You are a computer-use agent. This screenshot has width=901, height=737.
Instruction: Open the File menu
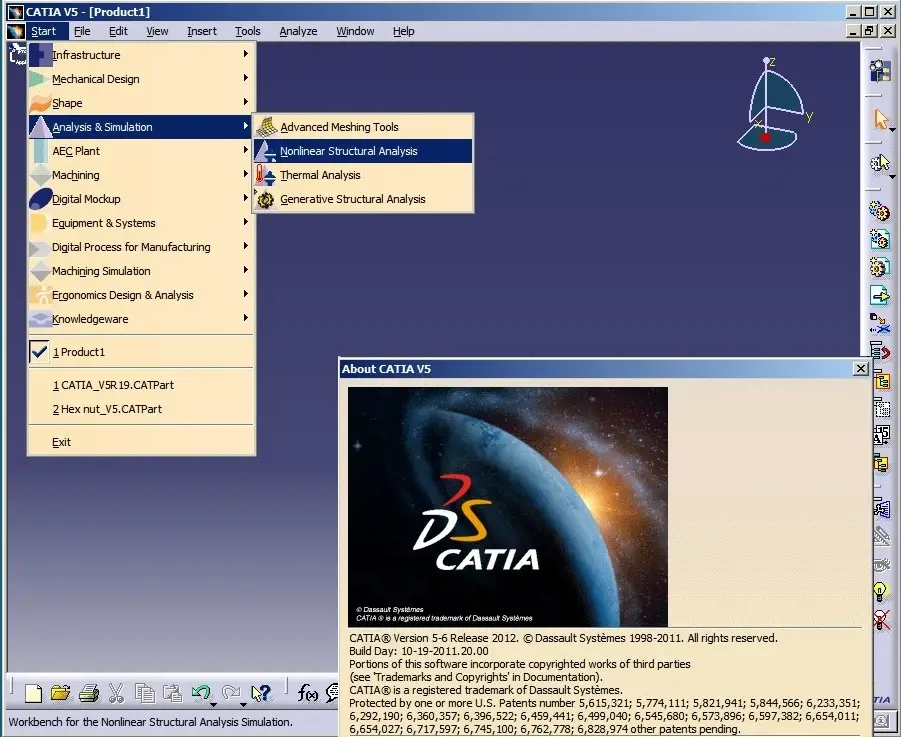(x=82, y=31)
